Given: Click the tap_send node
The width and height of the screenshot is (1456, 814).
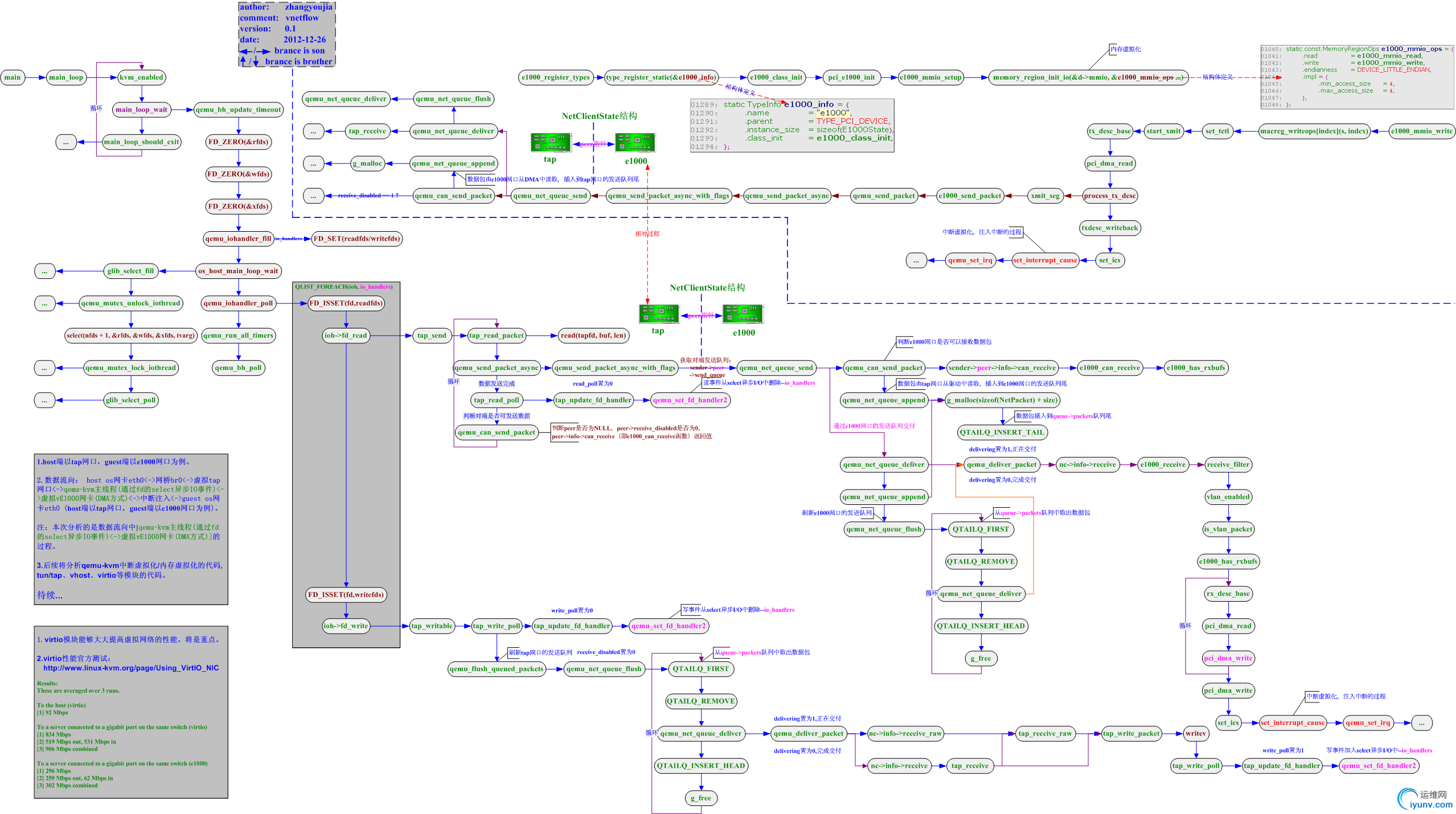Looking at the screenshot, I should [432, 335].
